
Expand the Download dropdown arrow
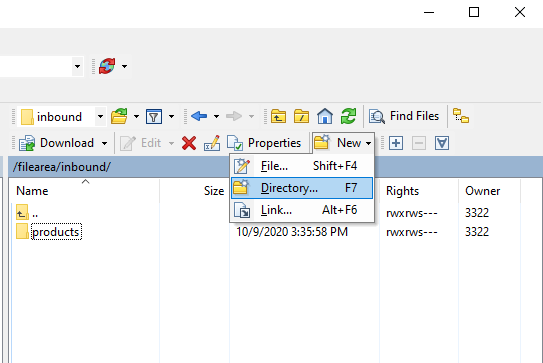104,143
